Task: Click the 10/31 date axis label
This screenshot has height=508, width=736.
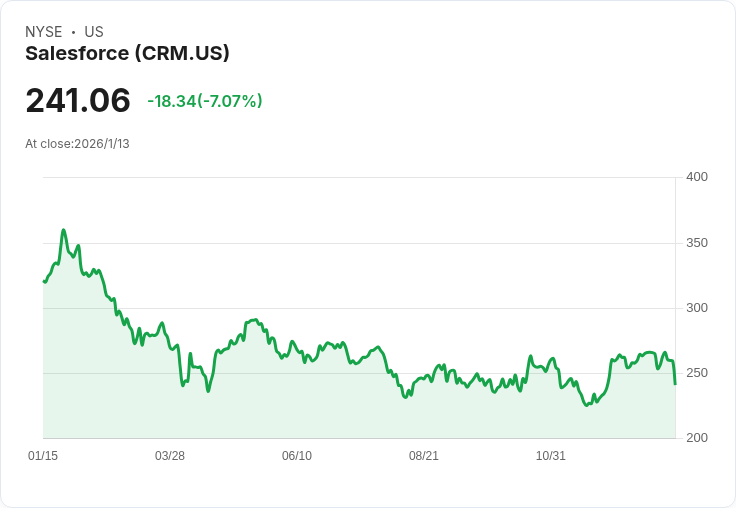Action: [x=551, y=455]
